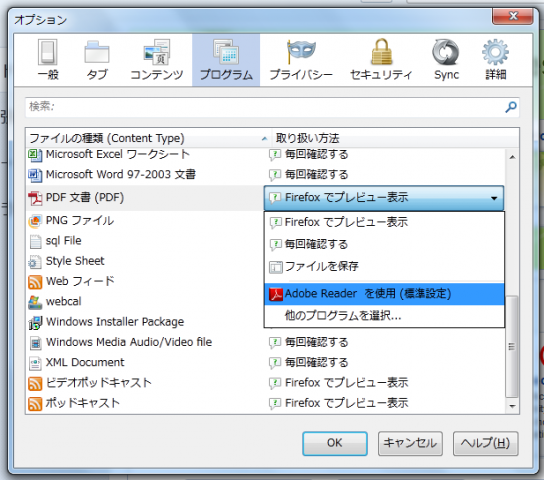The image size is (544, 480).
Task: Click the list scrollbar down arrow
Action: [512, 406]
